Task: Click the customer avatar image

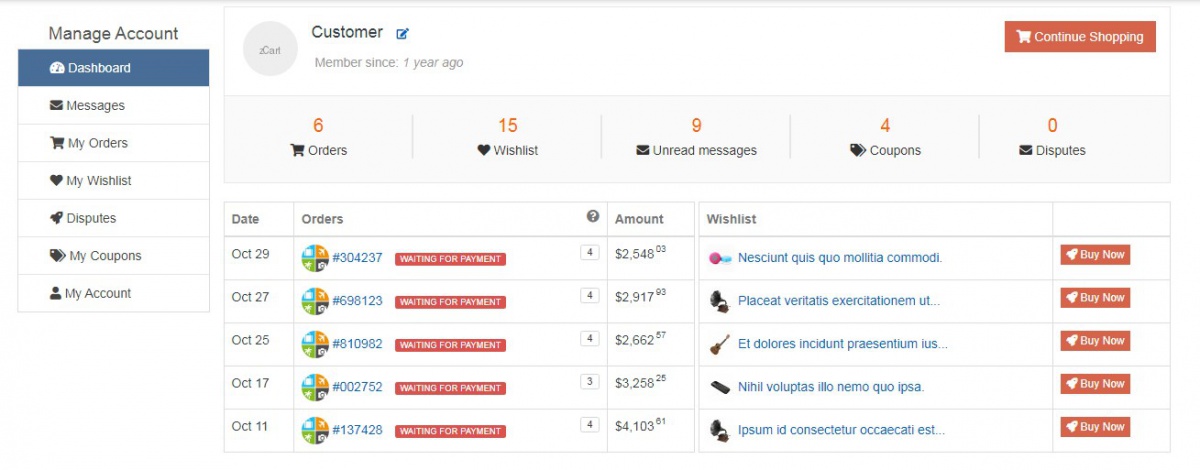Action: coord(270,49)
